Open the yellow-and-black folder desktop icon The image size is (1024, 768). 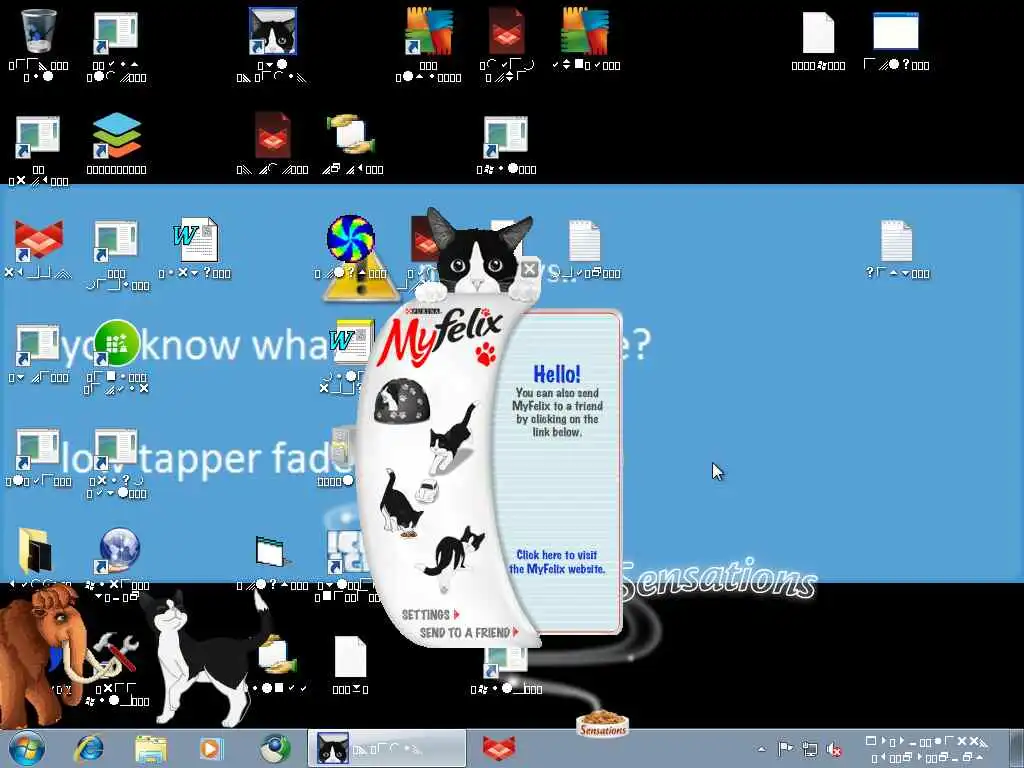tap(36, 551)
